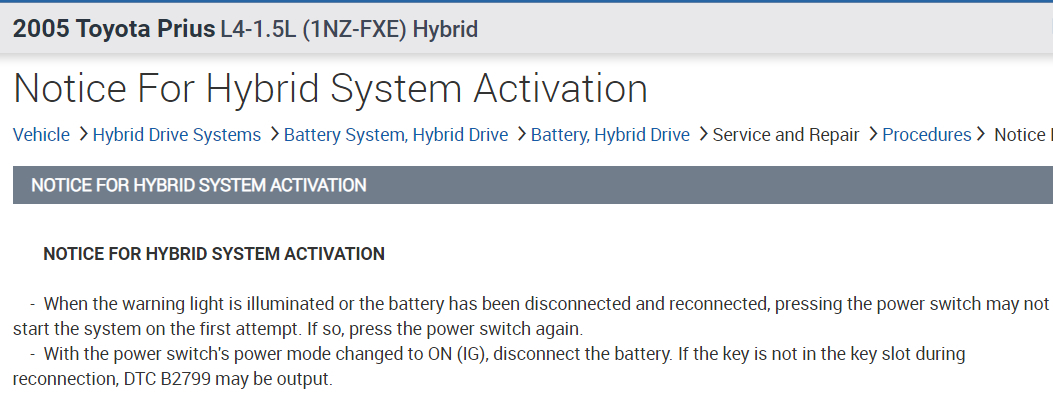Image resolution: width=1053 pixels, height=404 pixels.
Task: Select Service and Repair breadcrumb
Action: point(785,135)
